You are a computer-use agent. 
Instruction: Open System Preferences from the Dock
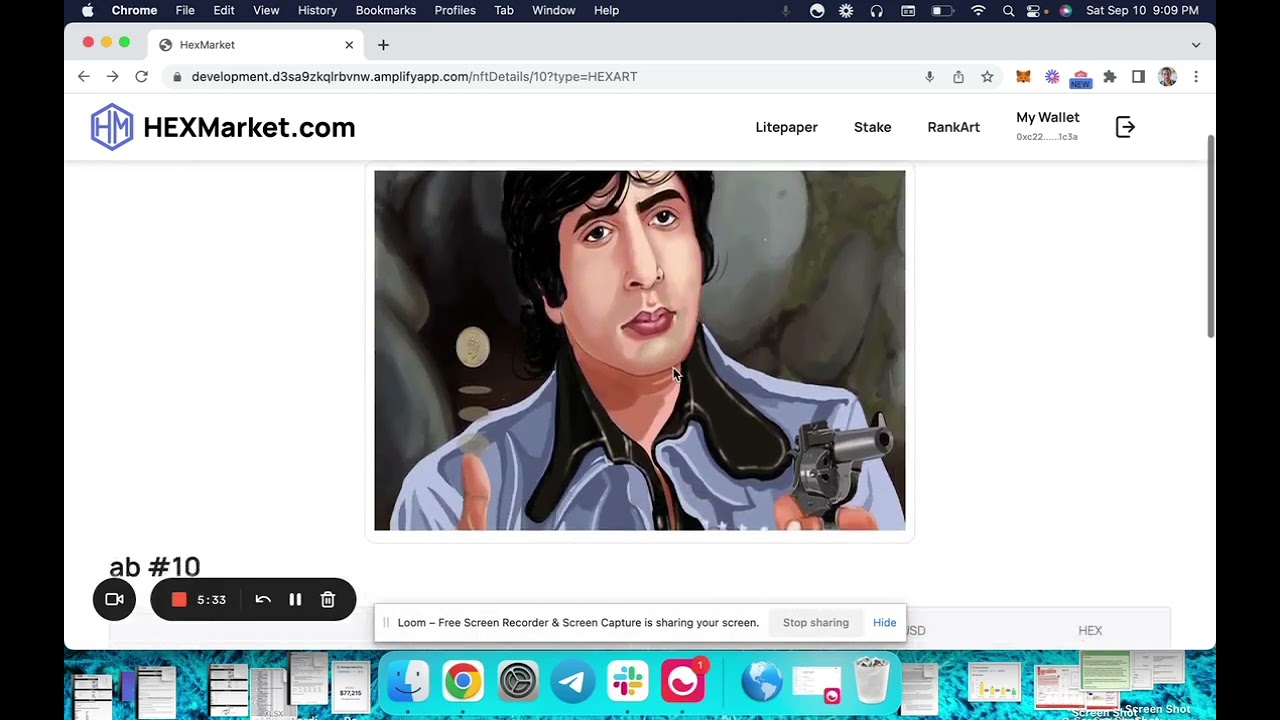point(518,682)
